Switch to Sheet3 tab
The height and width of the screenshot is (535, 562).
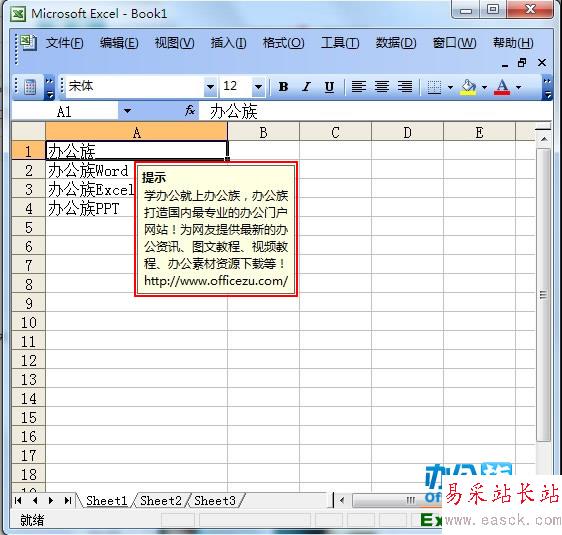point(215,501)
